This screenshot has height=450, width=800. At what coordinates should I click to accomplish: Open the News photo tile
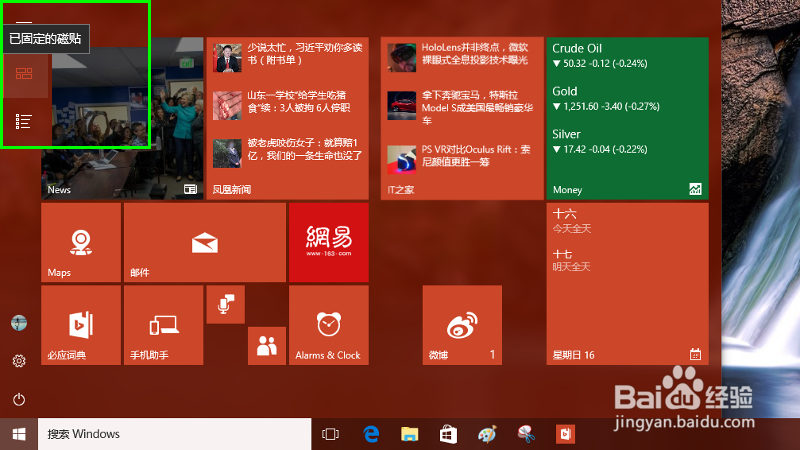(x=122, y=118)
